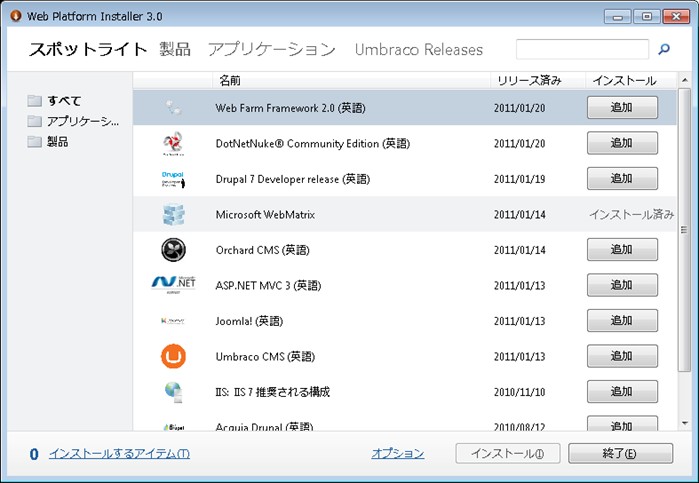Viewport: 699px width, 483px height.
Task: Add Umbraco CMS with 追加 button
Action: pyautogui.click(x=622, y=356)
